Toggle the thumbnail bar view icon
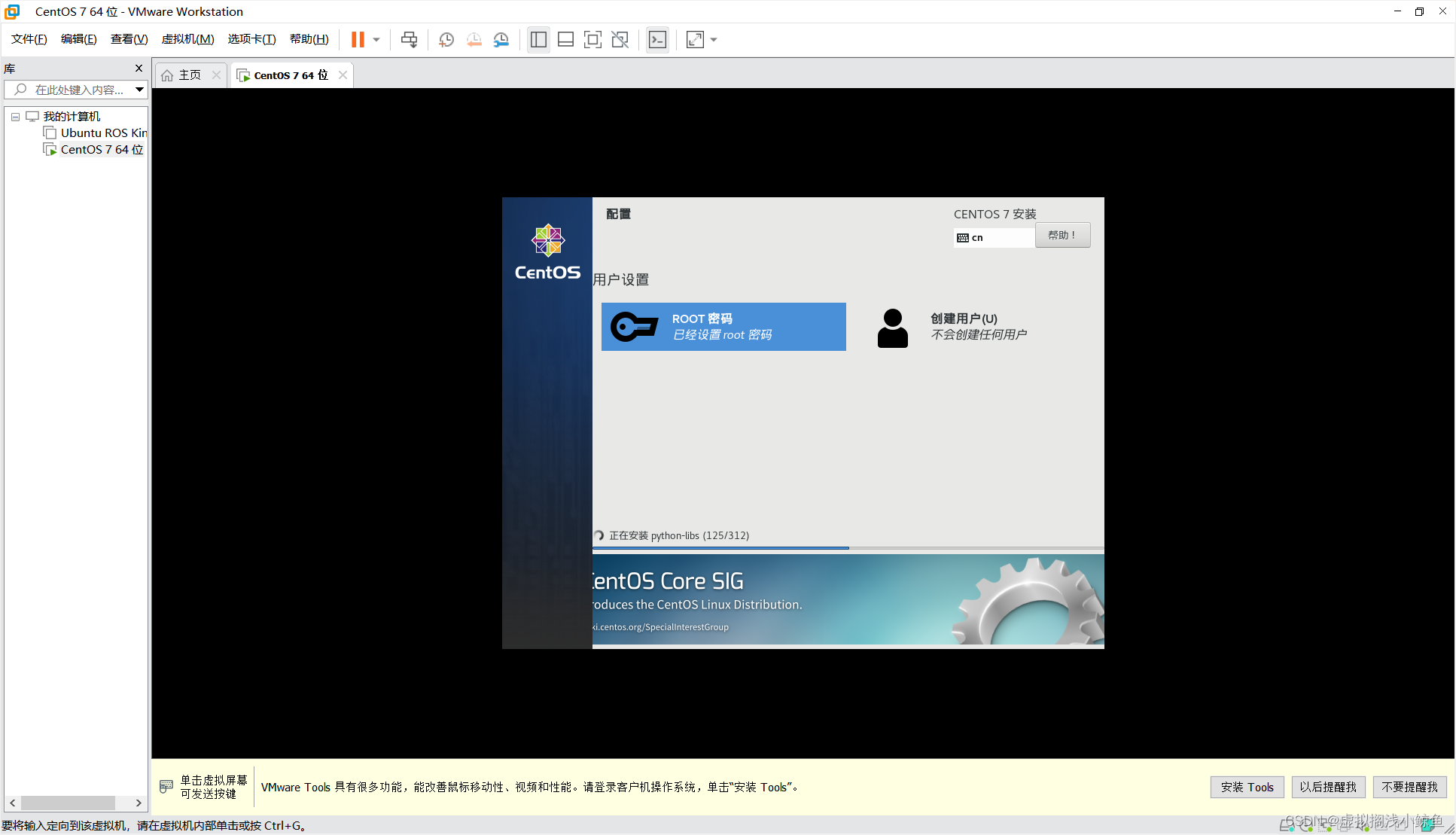Image resolution: width=1456 pixels, height=835 pixels. tap(565, 40)
